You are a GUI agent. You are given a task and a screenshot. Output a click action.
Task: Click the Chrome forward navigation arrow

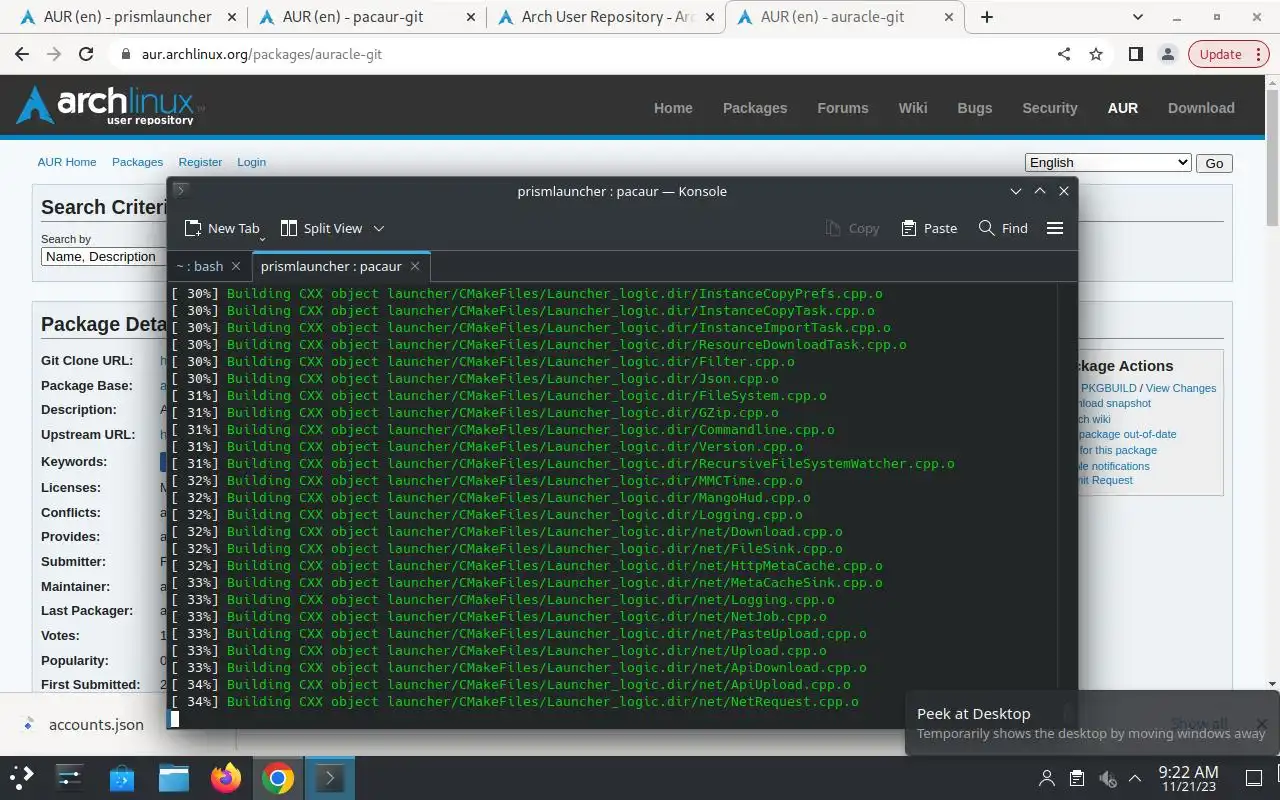(x=54, y=54)
